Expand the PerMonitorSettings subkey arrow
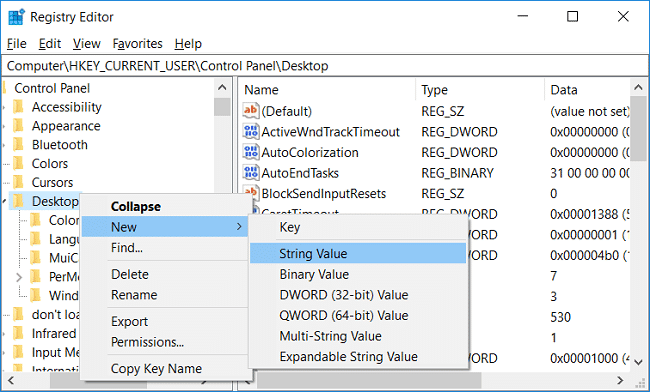Screen dimensions: 650x392 pyautogui.click(x=19, y=277)
